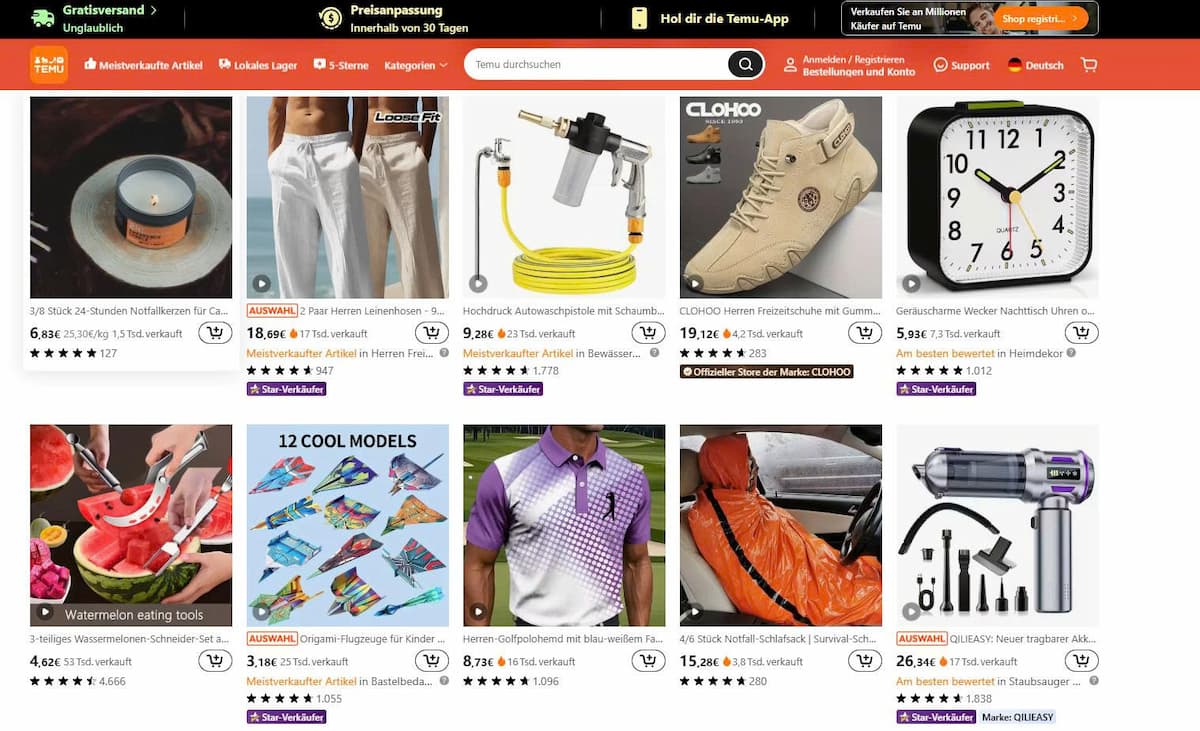Add the alarm clock to cart
This screenshot has height=731, width=1200.
[1081, 333]
